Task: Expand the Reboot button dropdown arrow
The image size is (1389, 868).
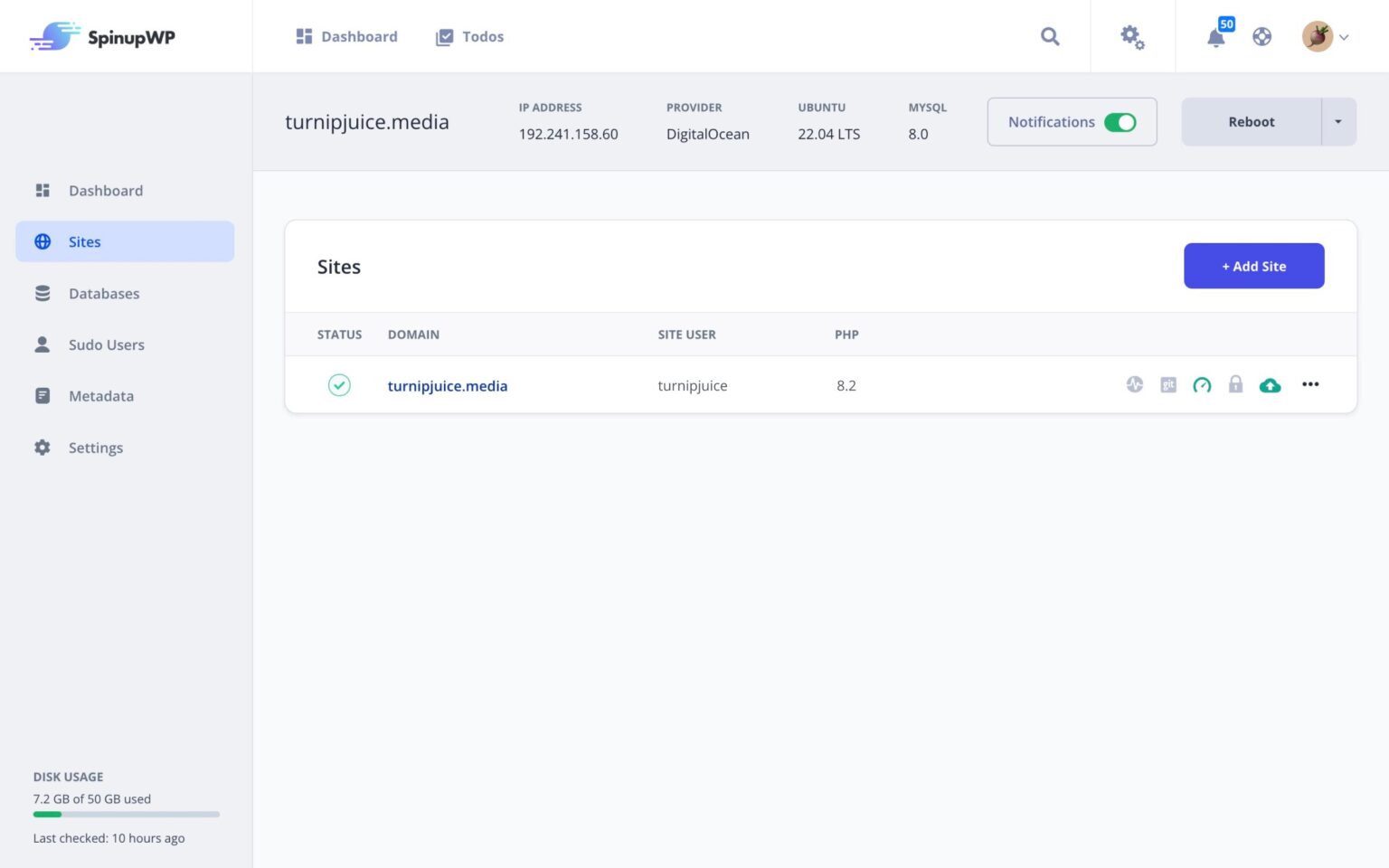Action: 1338,121
